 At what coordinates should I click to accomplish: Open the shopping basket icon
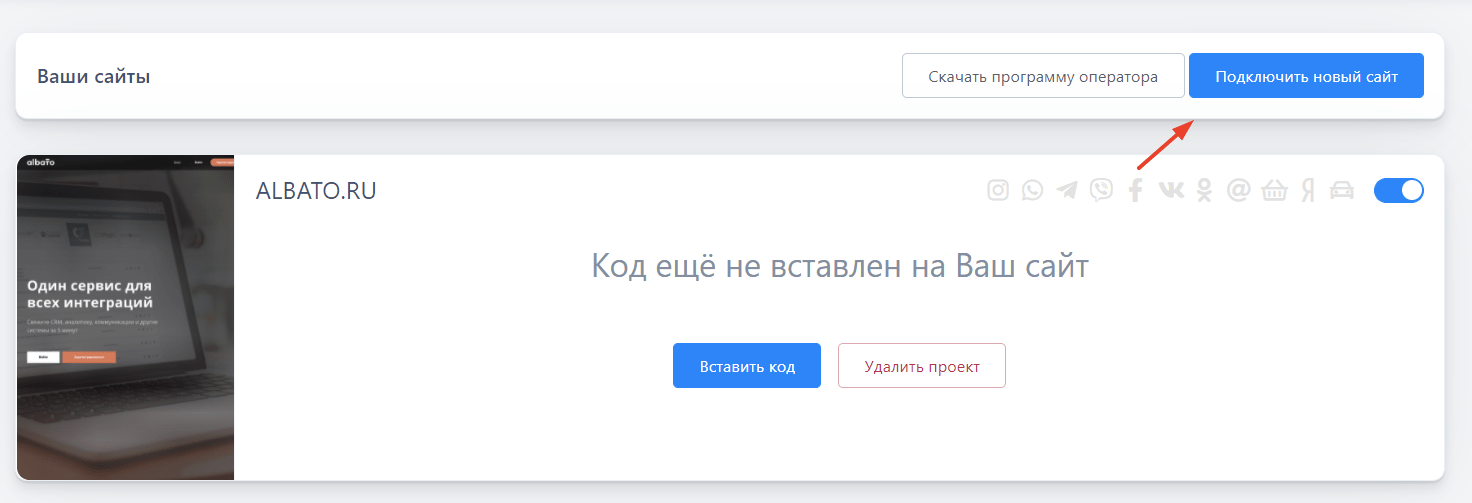pyautogui.click(x=1274, y=190)
